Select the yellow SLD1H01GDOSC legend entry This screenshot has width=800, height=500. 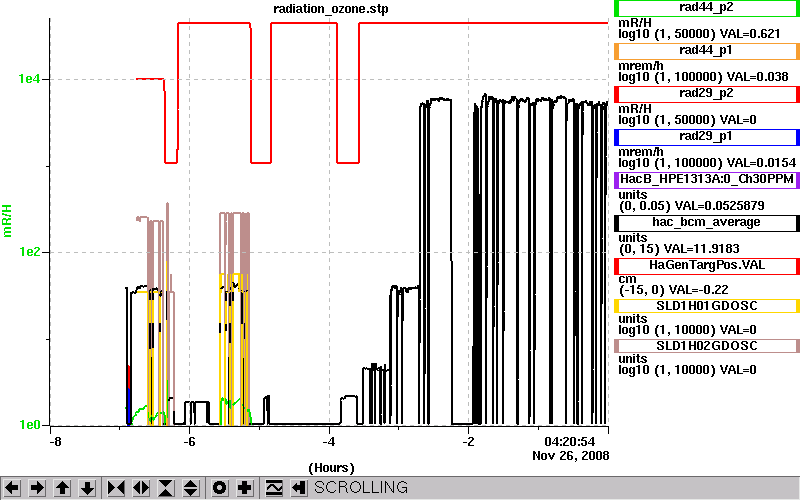pyautogui.click(x=706, y=306)
